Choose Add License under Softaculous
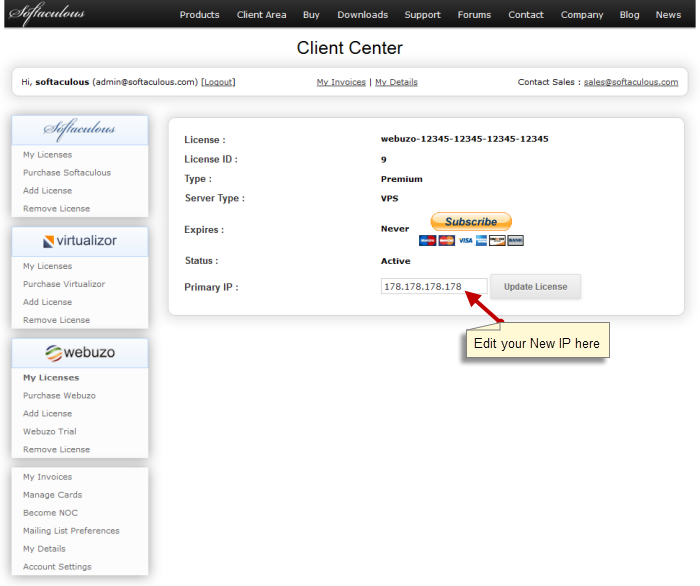 (x=47, y=191)
